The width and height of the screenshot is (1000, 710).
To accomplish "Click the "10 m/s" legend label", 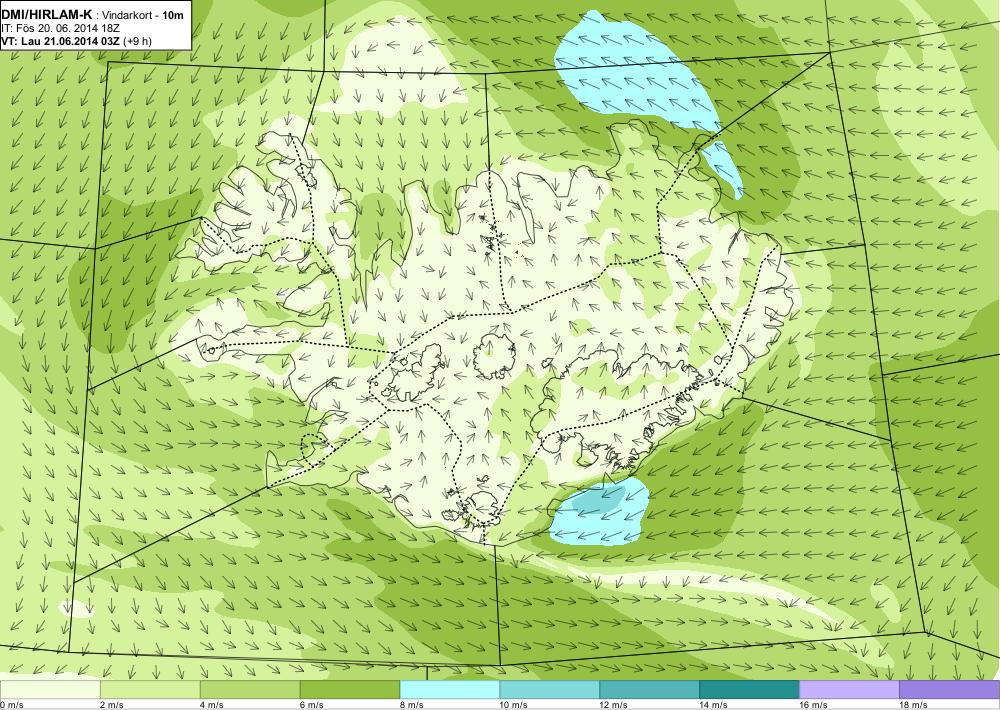I will pos(514,705).
